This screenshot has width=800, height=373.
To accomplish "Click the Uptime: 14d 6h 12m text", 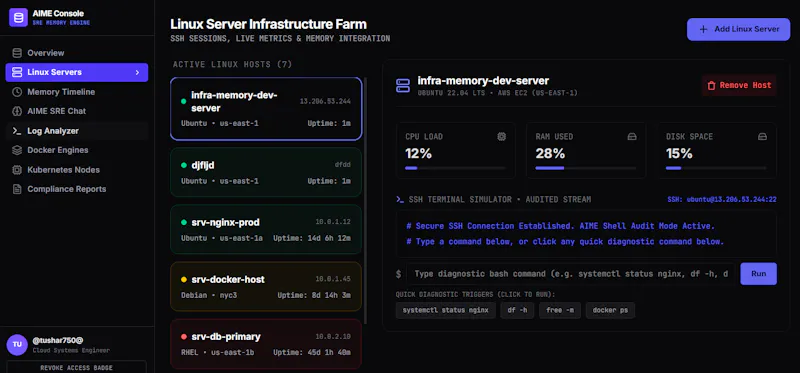I will tap(312, 238).
